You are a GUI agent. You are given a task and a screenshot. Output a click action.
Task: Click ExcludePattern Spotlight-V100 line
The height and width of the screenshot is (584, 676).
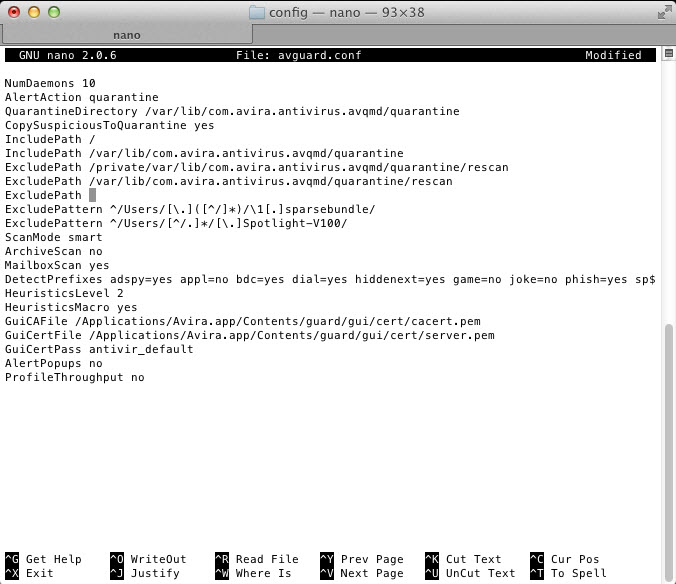pyautogui.click(x=176, y=223)
